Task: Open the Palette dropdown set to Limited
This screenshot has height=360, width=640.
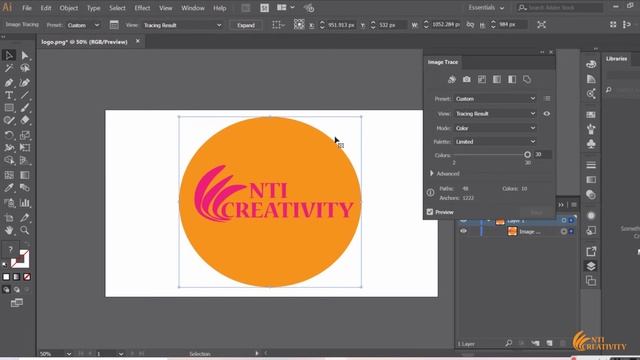Action: [495, 142]
